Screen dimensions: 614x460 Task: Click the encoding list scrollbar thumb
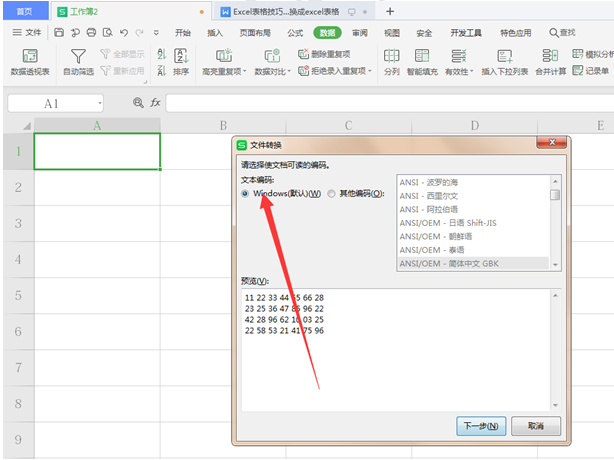point(555,194)
